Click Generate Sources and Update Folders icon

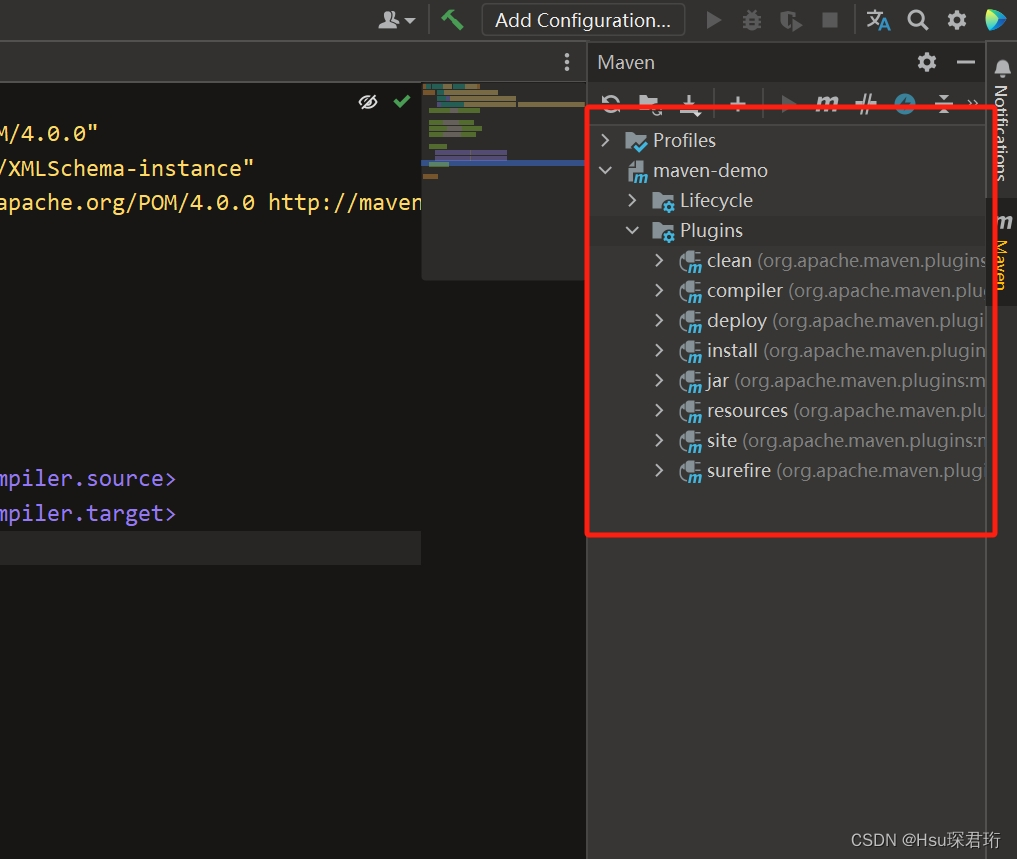tap(649, 104)
